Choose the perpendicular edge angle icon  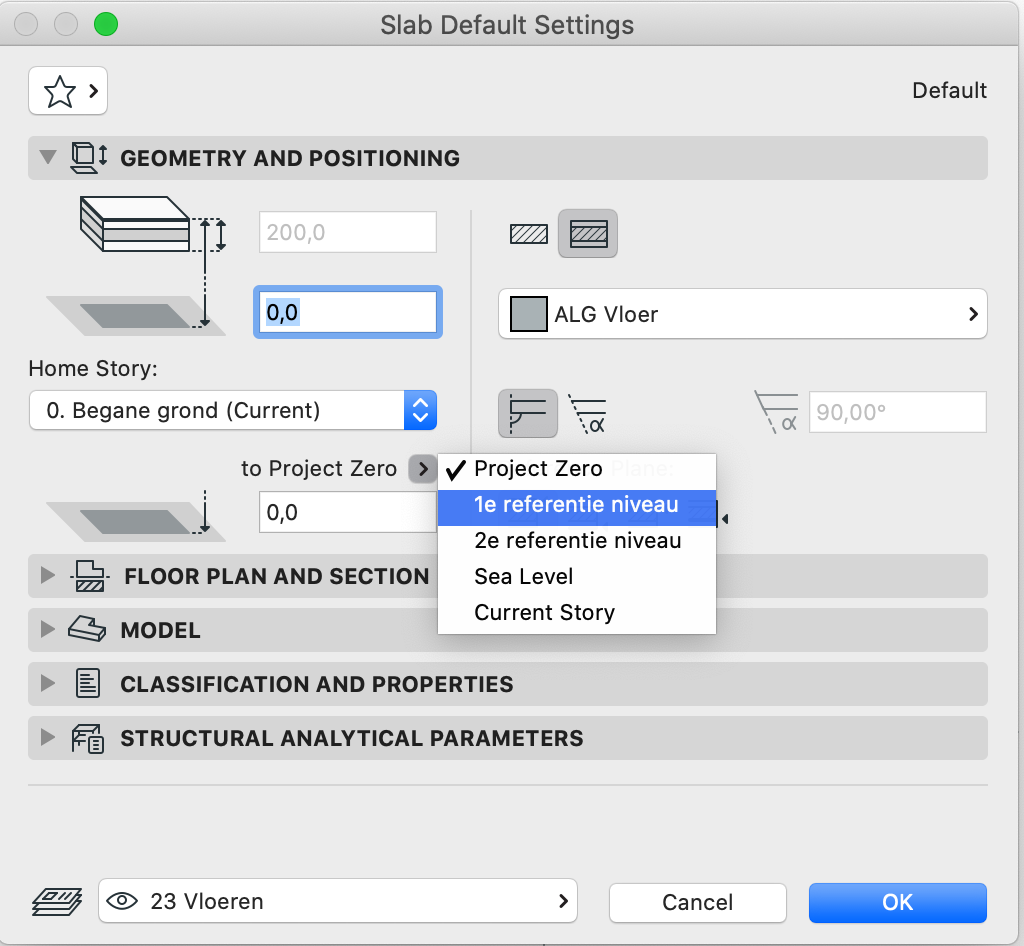(x=528, y=414)
